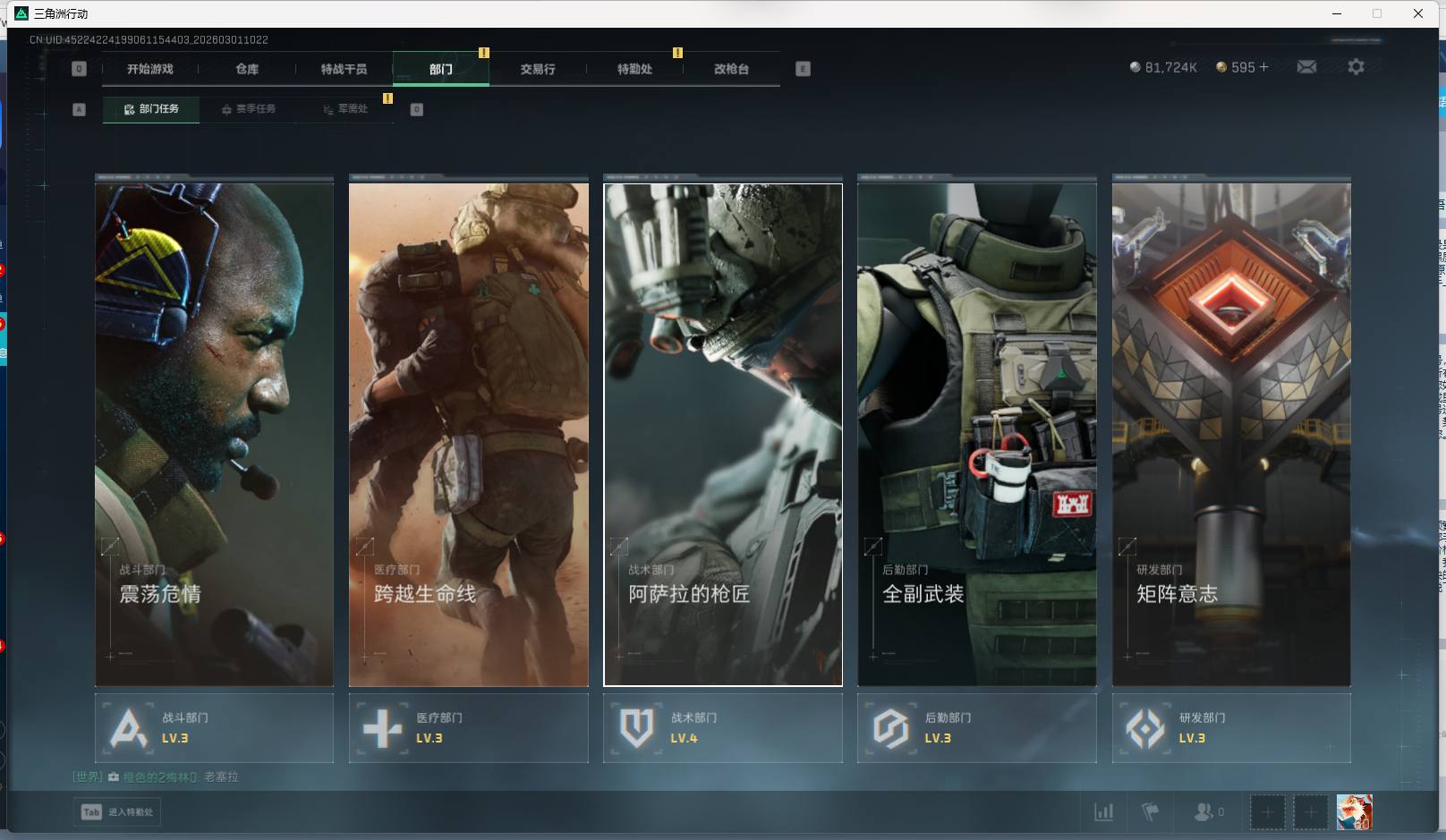Switch to the 仓库 tab
The width and height of the screenshot is (1446, 840).
pyautogui.click(x=247, y=69)
